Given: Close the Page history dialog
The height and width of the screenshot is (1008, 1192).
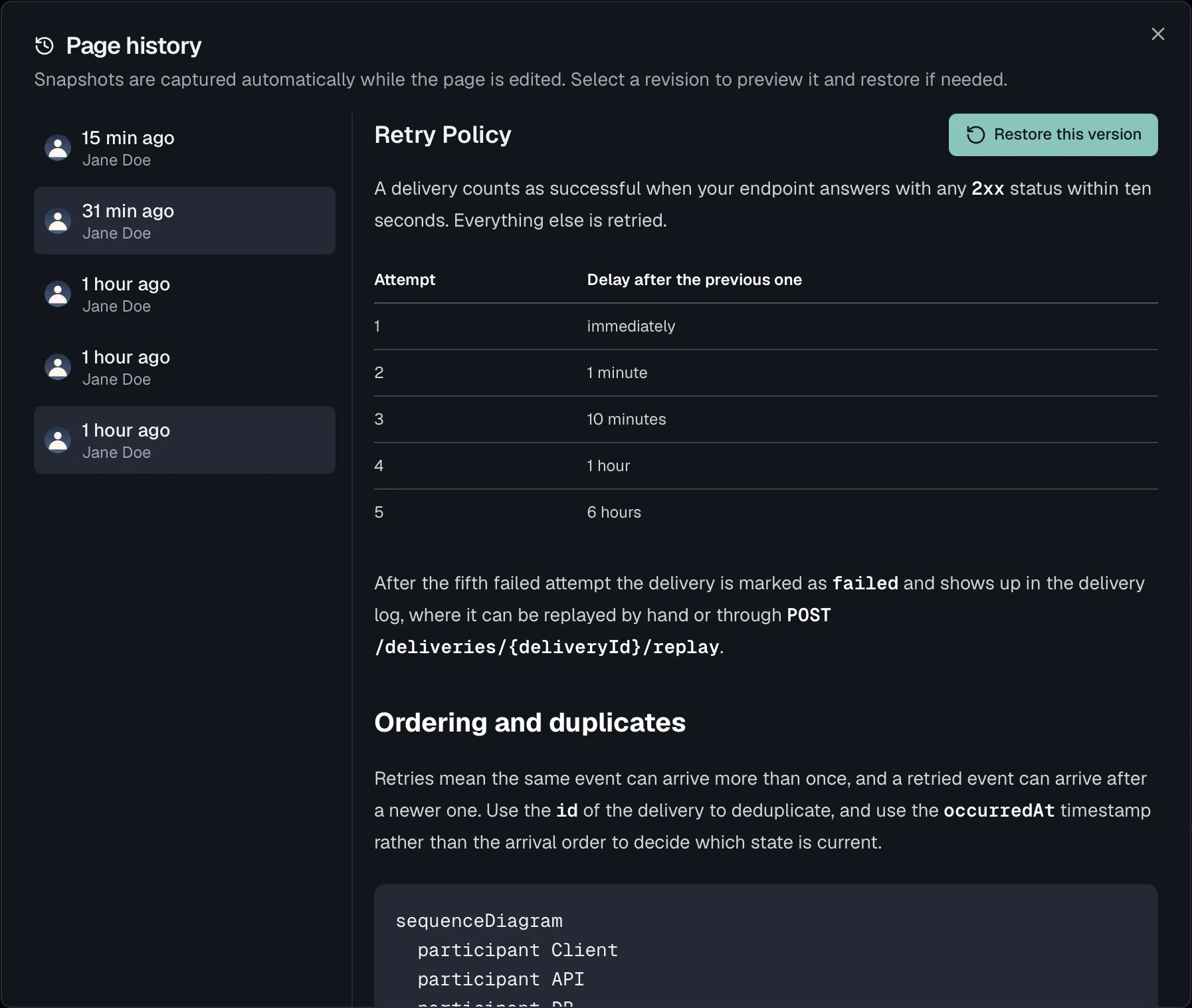Looking at the screenshot, I should tap(1157, 34).
